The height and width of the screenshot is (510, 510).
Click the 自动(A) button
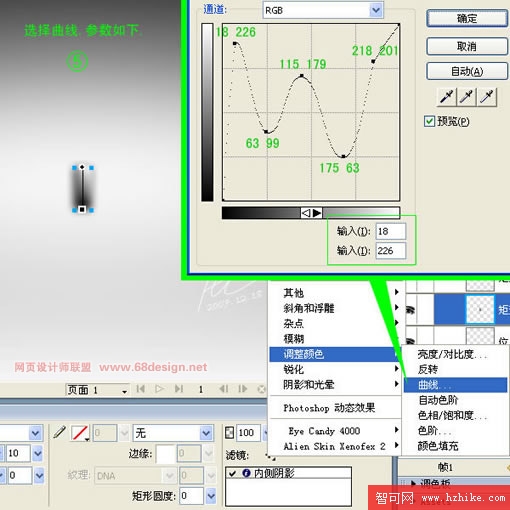pyautogui.click(x=467, y=71)
